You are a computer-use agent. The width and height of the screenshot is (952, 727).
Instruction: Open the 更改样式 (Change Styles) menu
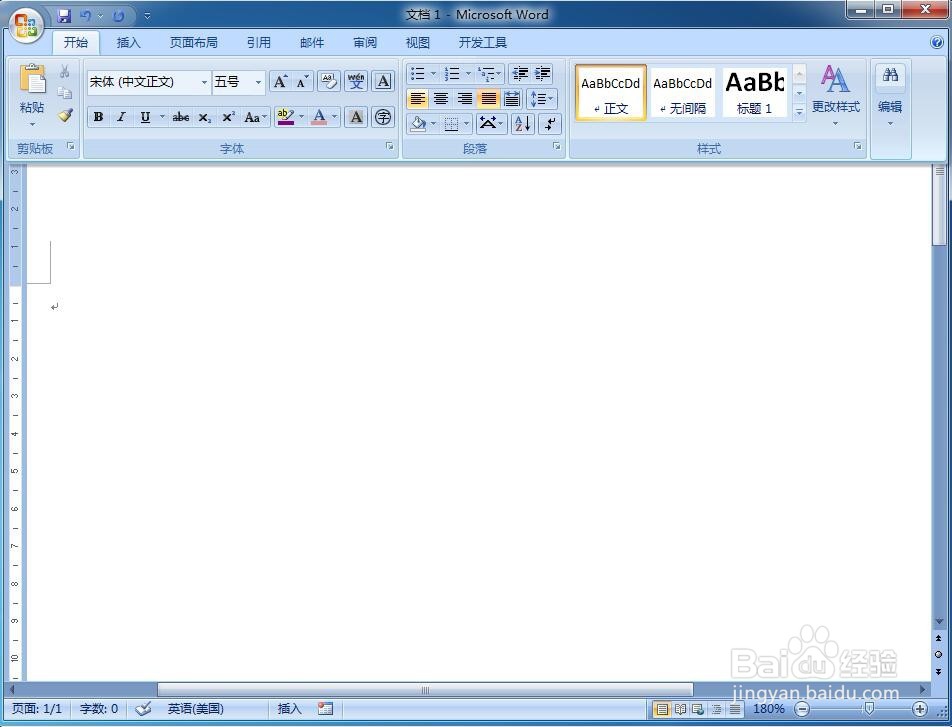tap(836, 95)
